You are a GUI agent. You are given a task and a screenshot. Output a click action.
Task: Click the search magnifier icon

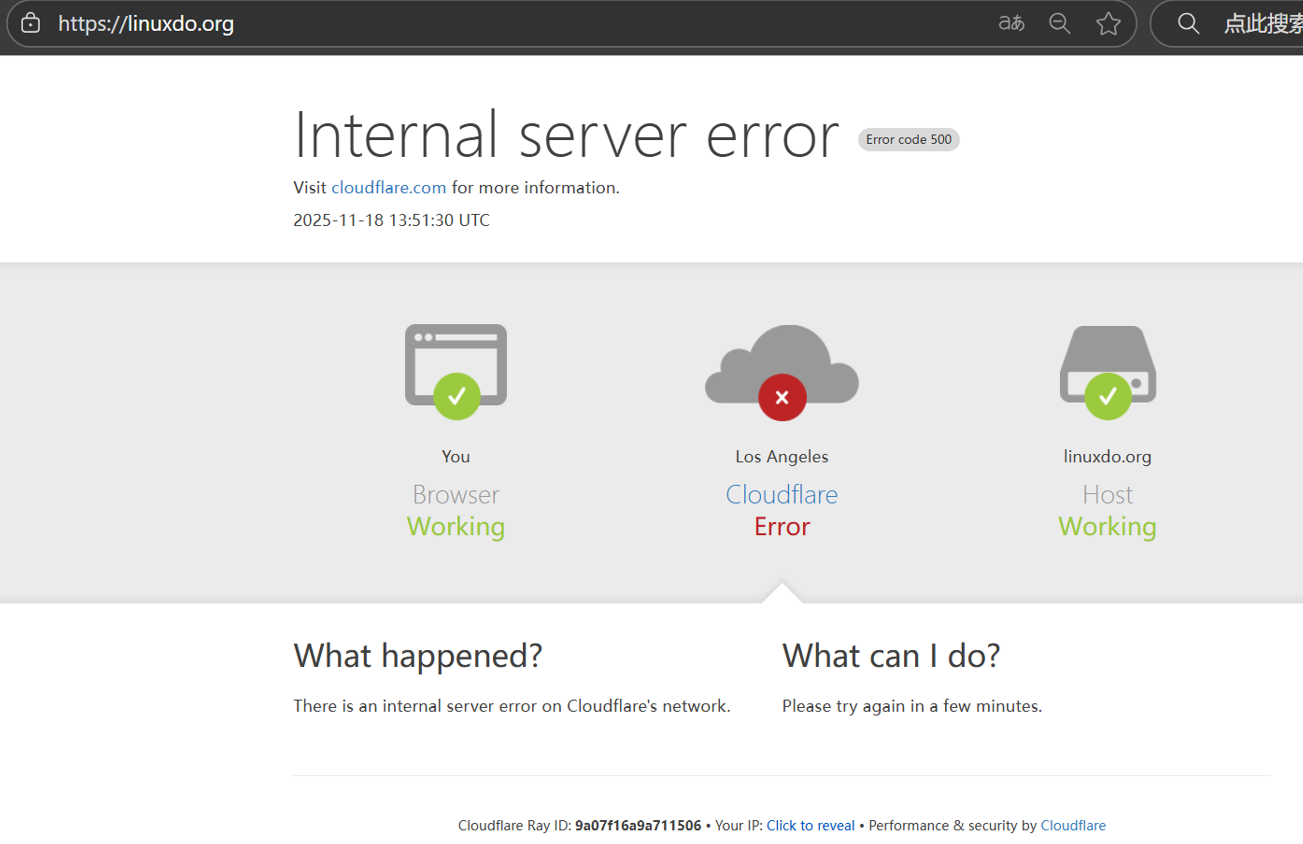tap(1188, 23)
